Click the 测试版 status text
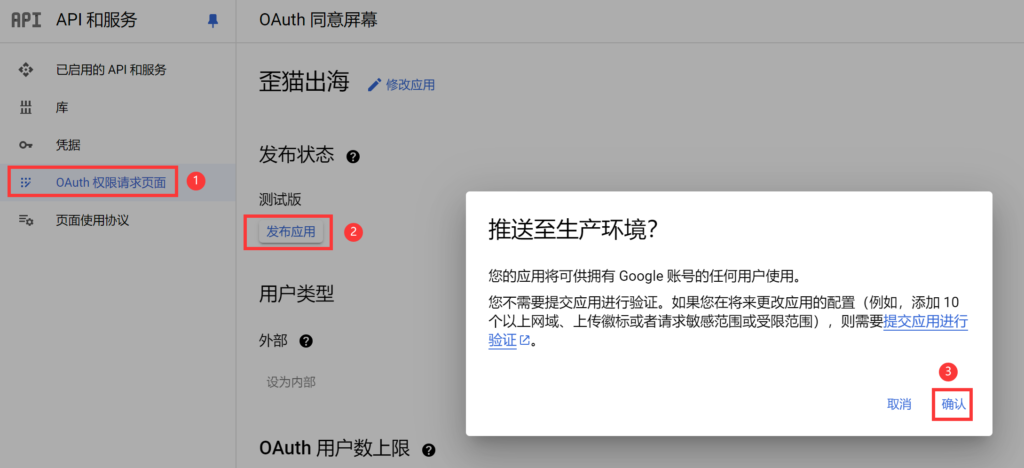Screen dimensions: 1024x468 click(280, 199)
